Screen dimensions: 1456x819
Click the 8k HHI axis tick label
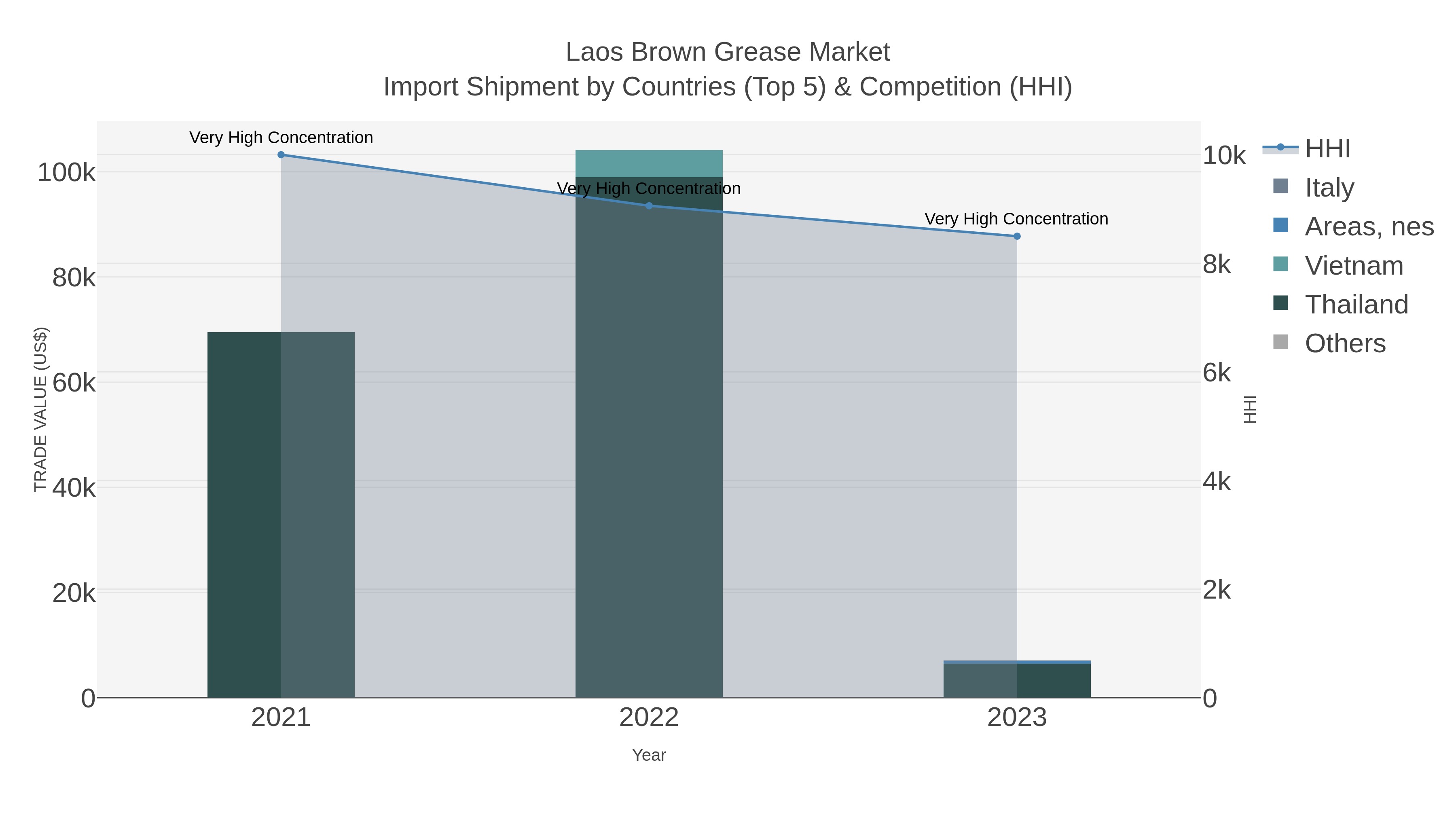(1217, 264)
